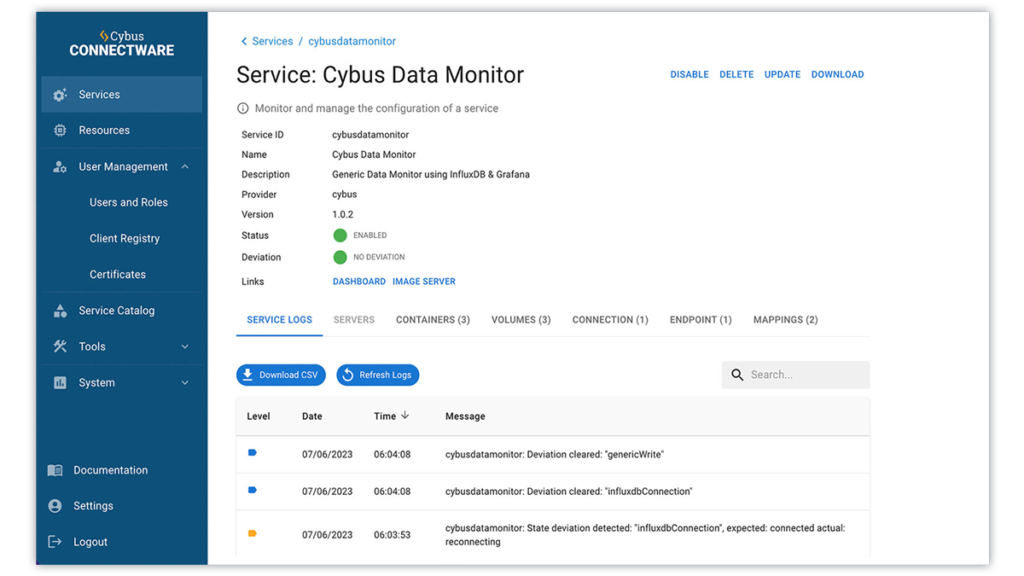
Task: Click the search magnifier icon
Action: click(x=737, y=374)
